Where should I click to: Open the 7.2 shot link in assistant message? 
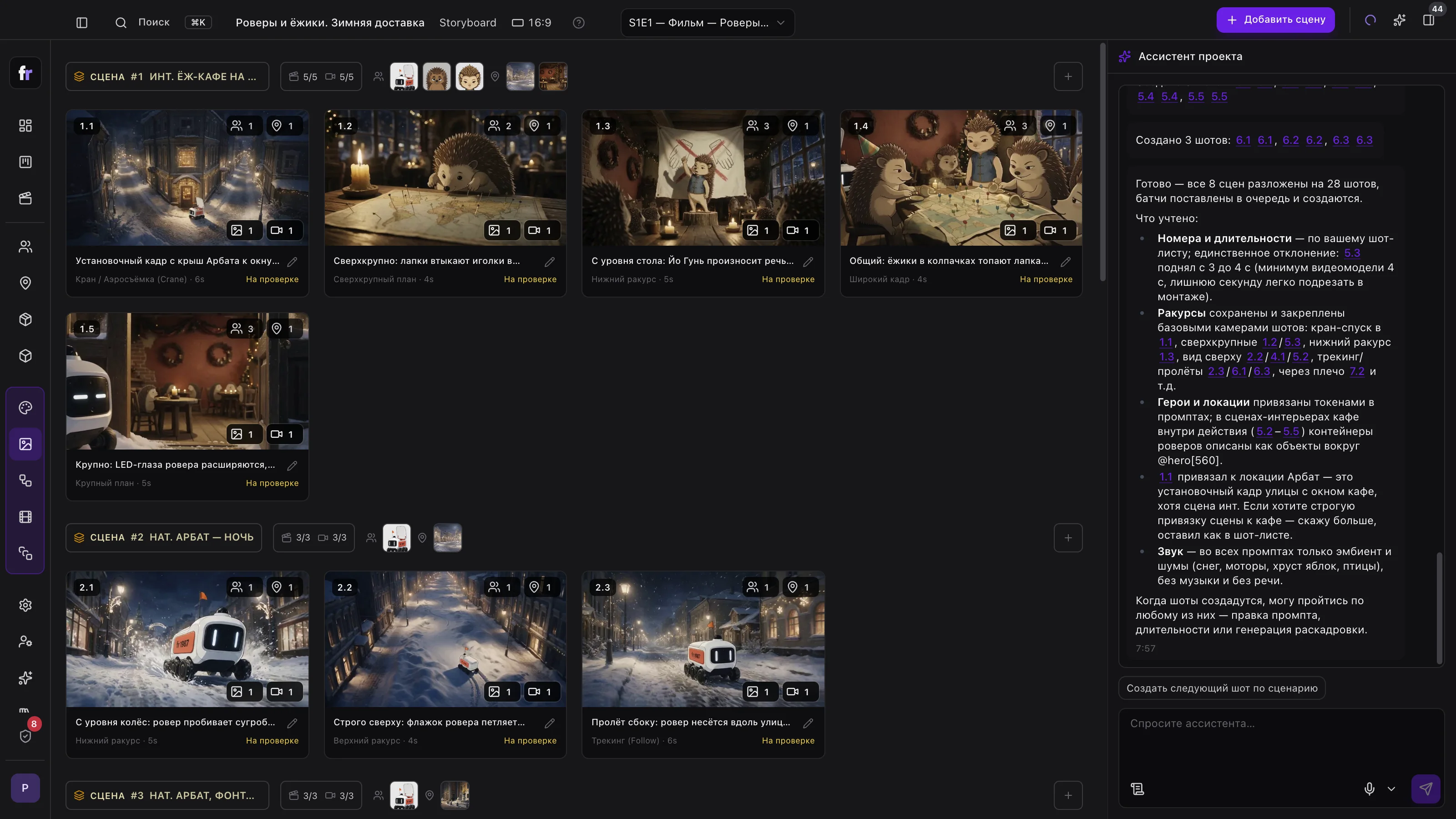(x=1356, y=371)
